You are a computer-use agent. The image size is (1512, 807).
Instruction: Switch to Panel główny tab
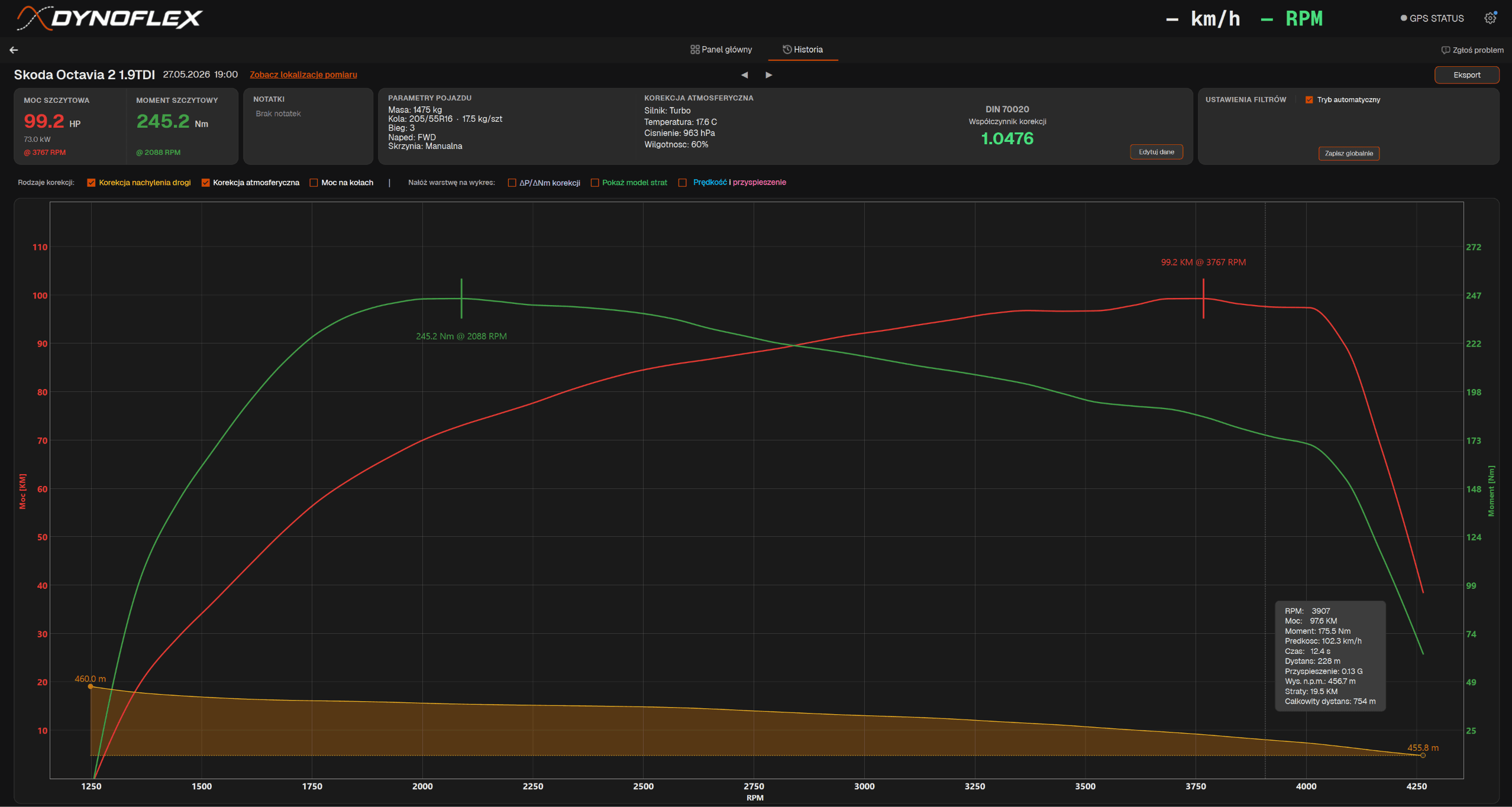(x=721, y=50)
